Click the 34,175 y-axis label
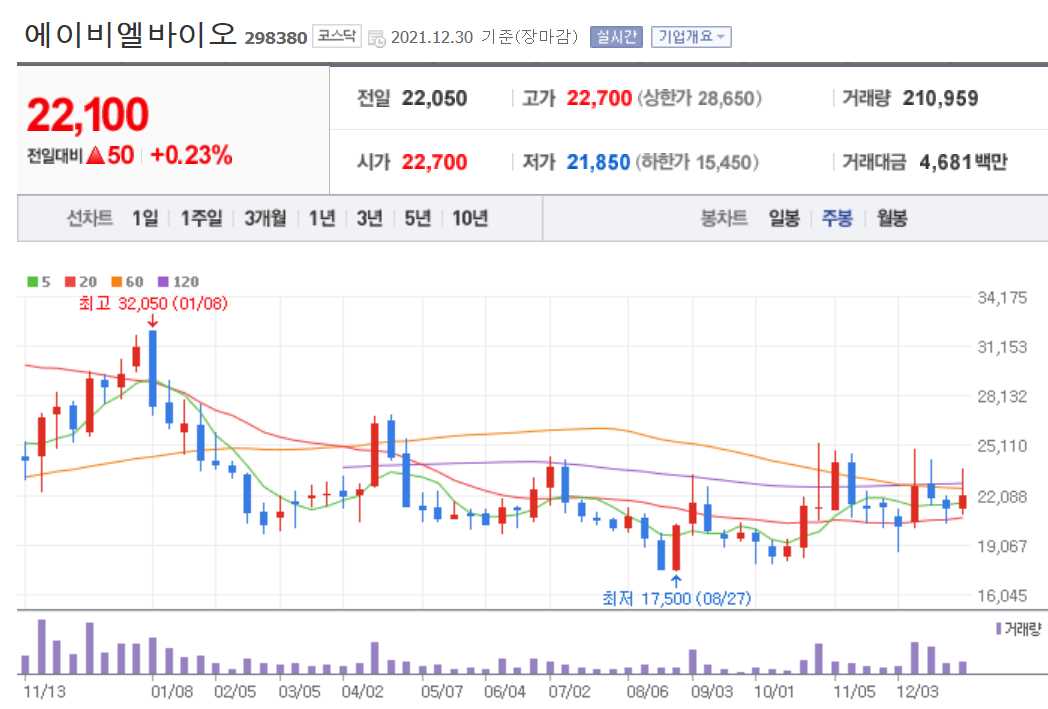This screenshot has height=709, width=1048. point(1002,298)
